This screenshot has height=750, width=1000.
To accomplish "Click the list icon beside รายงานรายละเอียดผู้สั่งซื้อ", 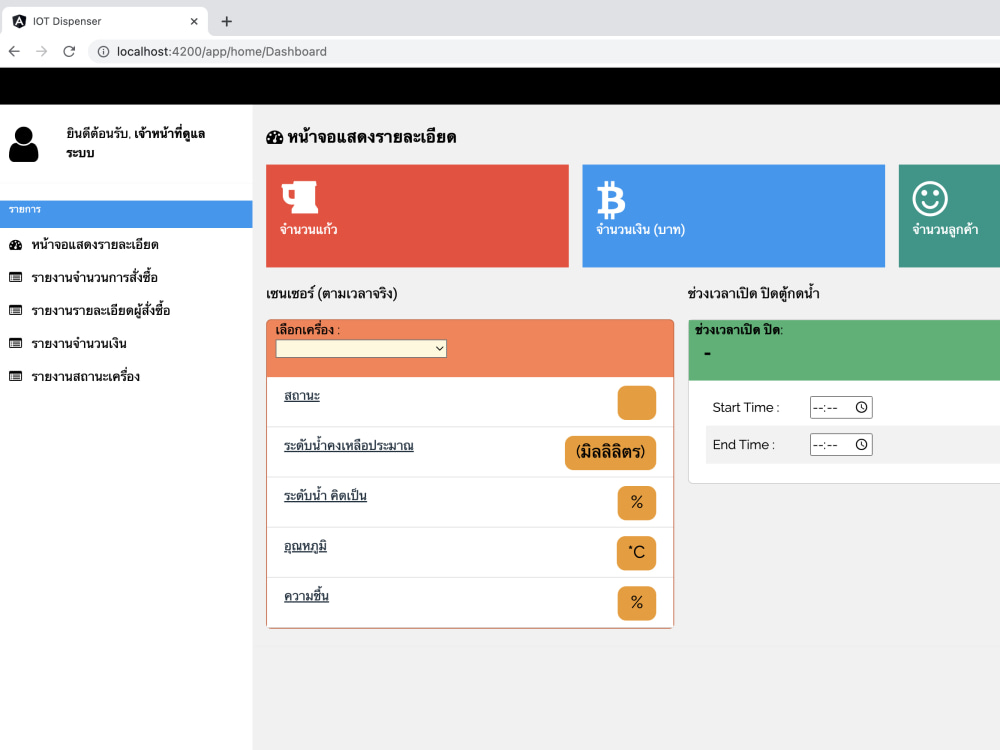I will 16,311.
